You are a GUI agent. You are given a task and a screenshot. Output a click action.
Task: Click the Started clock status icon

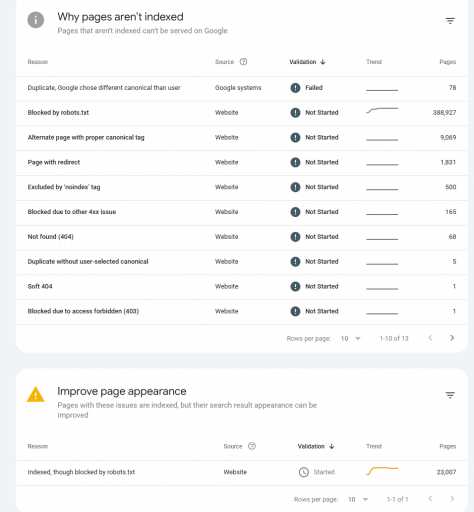(304, 472)
